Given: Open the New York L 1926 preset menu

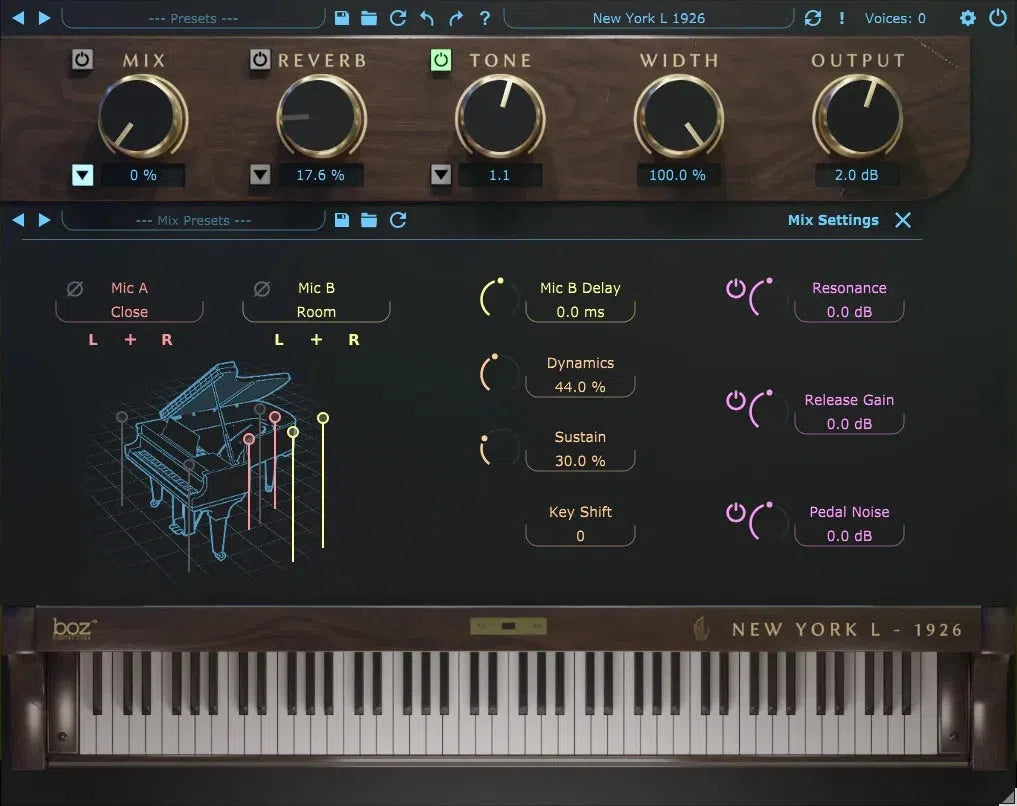Looking at the screenshot, I should tap(648, 17).
